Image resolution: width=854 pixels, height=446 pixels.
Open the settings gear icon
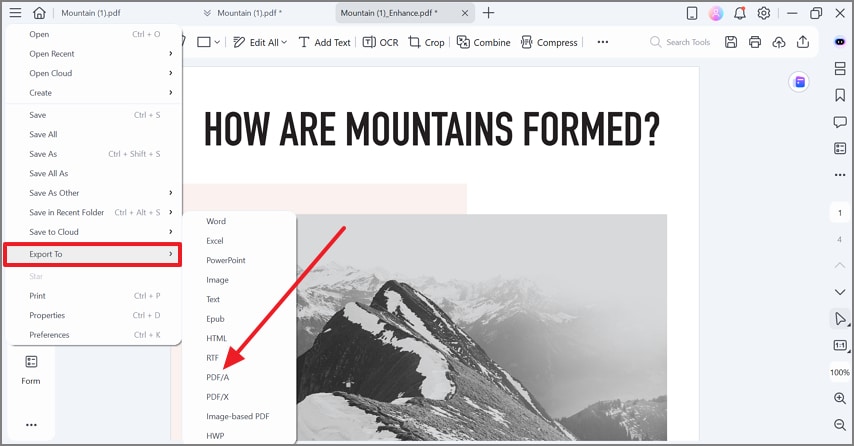click(764, 13)
